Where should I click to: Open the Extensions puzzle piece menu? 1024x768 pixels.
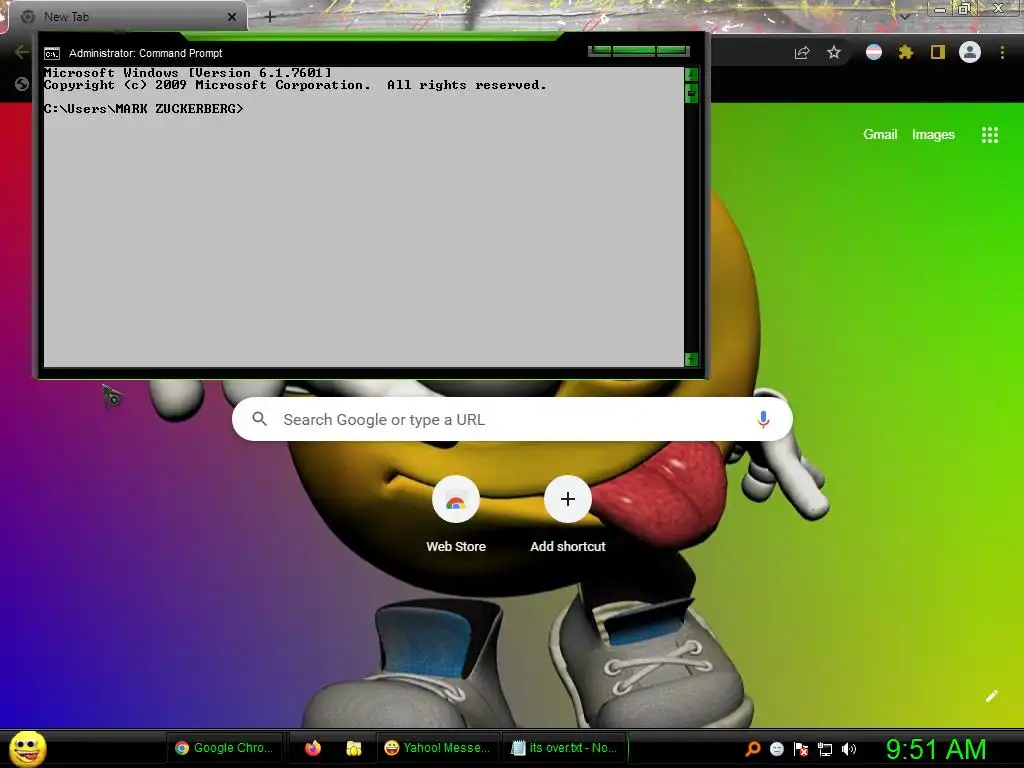coord(906,52)
